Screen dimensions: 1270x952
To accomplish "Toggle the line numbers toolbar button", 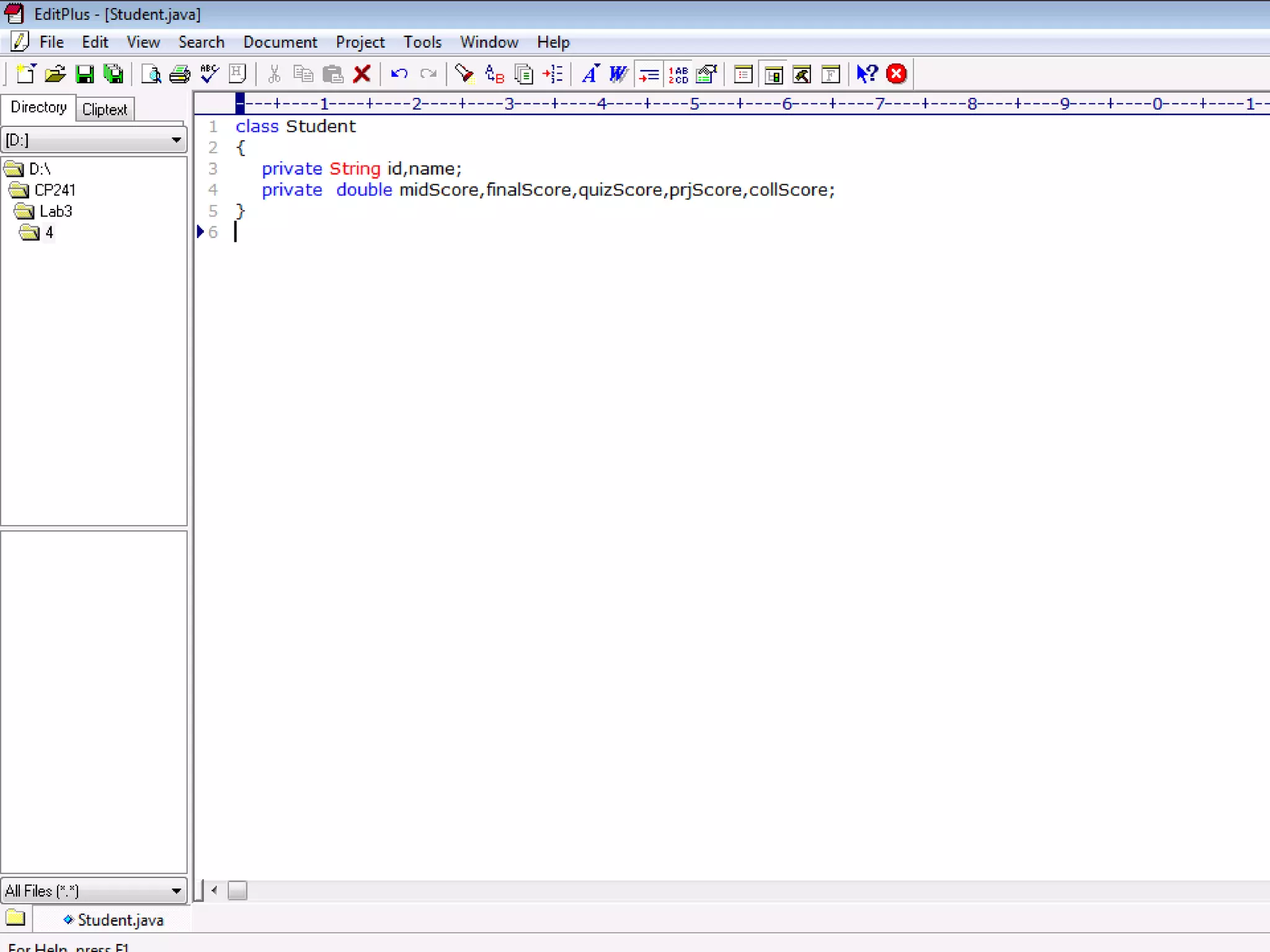I will (x=678, y=74).
